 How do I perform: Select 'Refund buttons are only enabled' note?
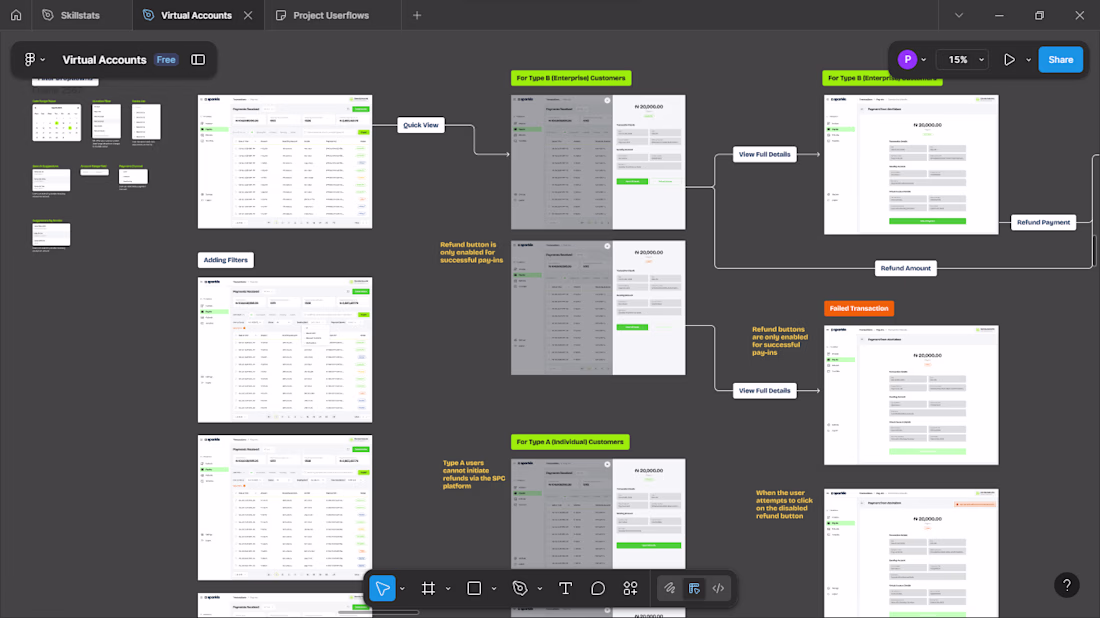780,341
